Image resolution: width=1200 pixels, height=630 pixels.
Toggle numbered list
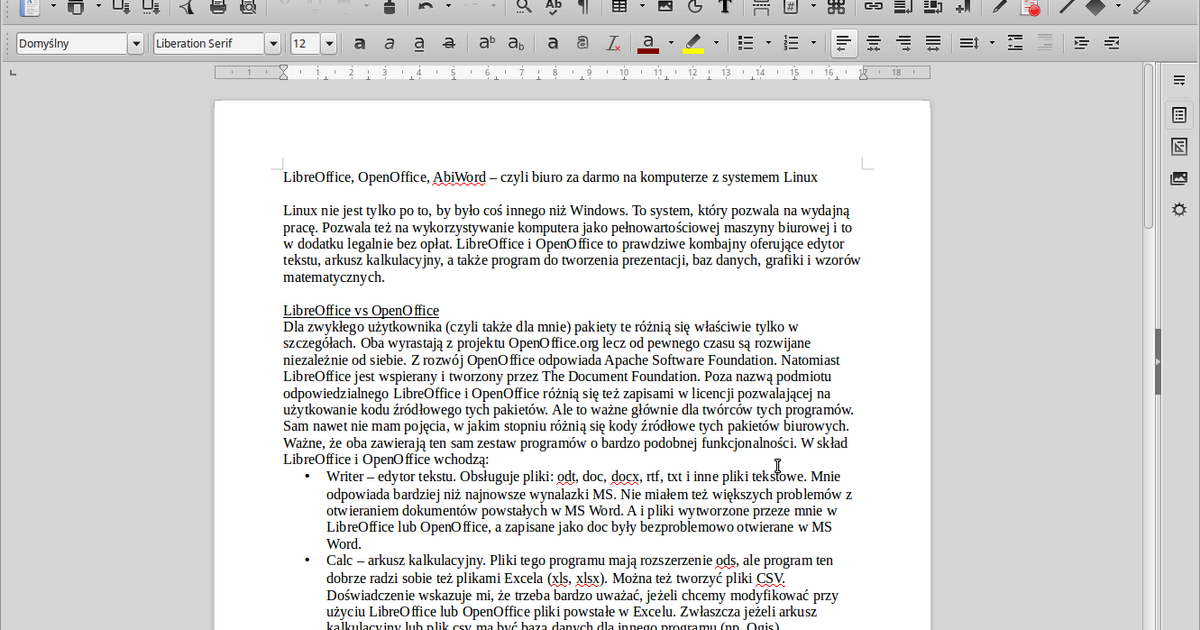791,44
